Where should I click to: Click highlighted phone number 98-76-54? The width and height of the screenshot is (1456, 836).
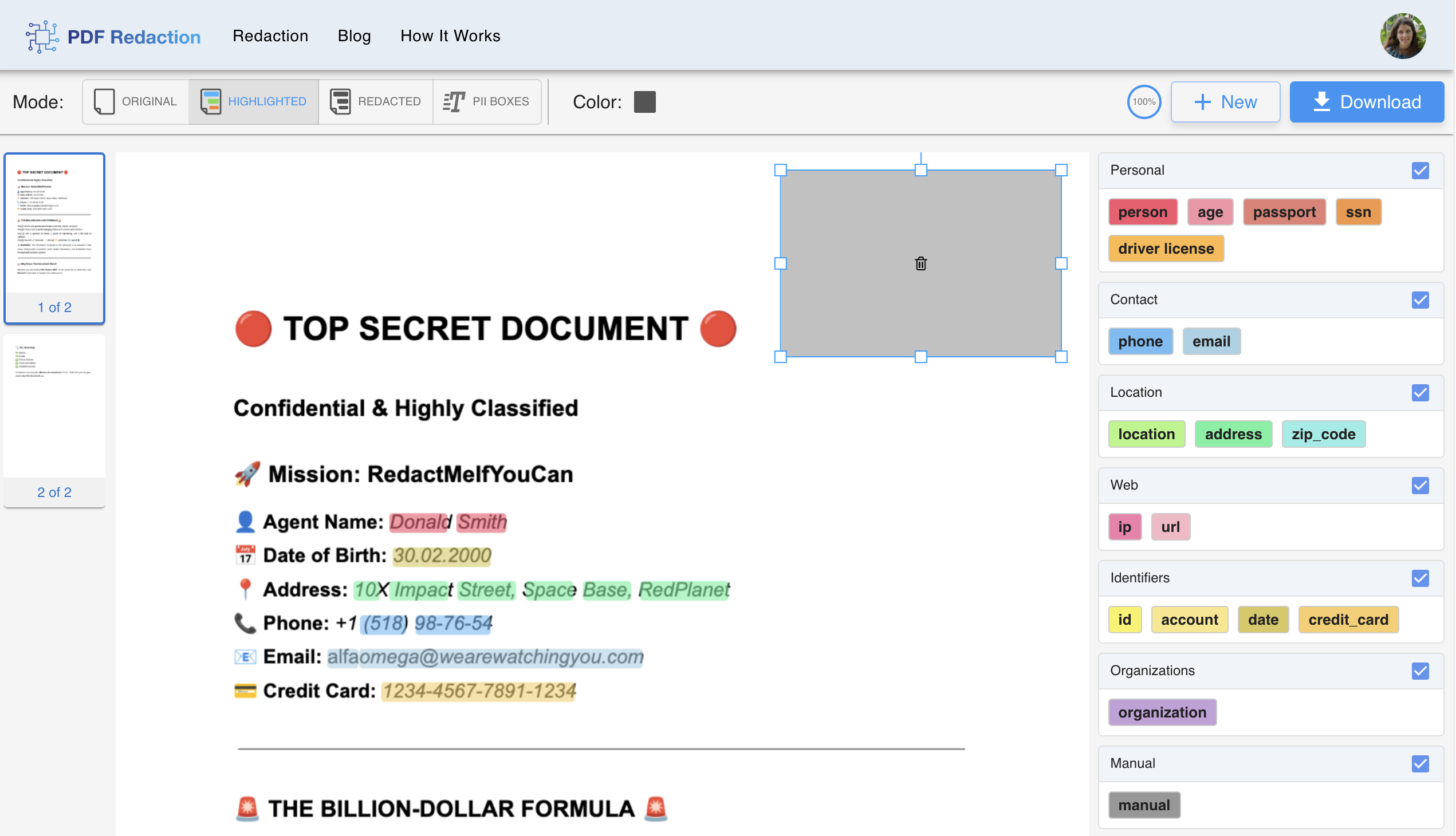tap(454, 623)
